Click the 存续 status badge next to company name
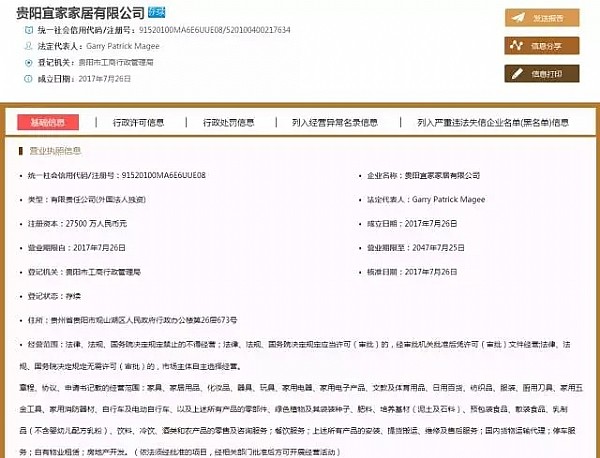The image size is (600, 458). pos(157,13)
